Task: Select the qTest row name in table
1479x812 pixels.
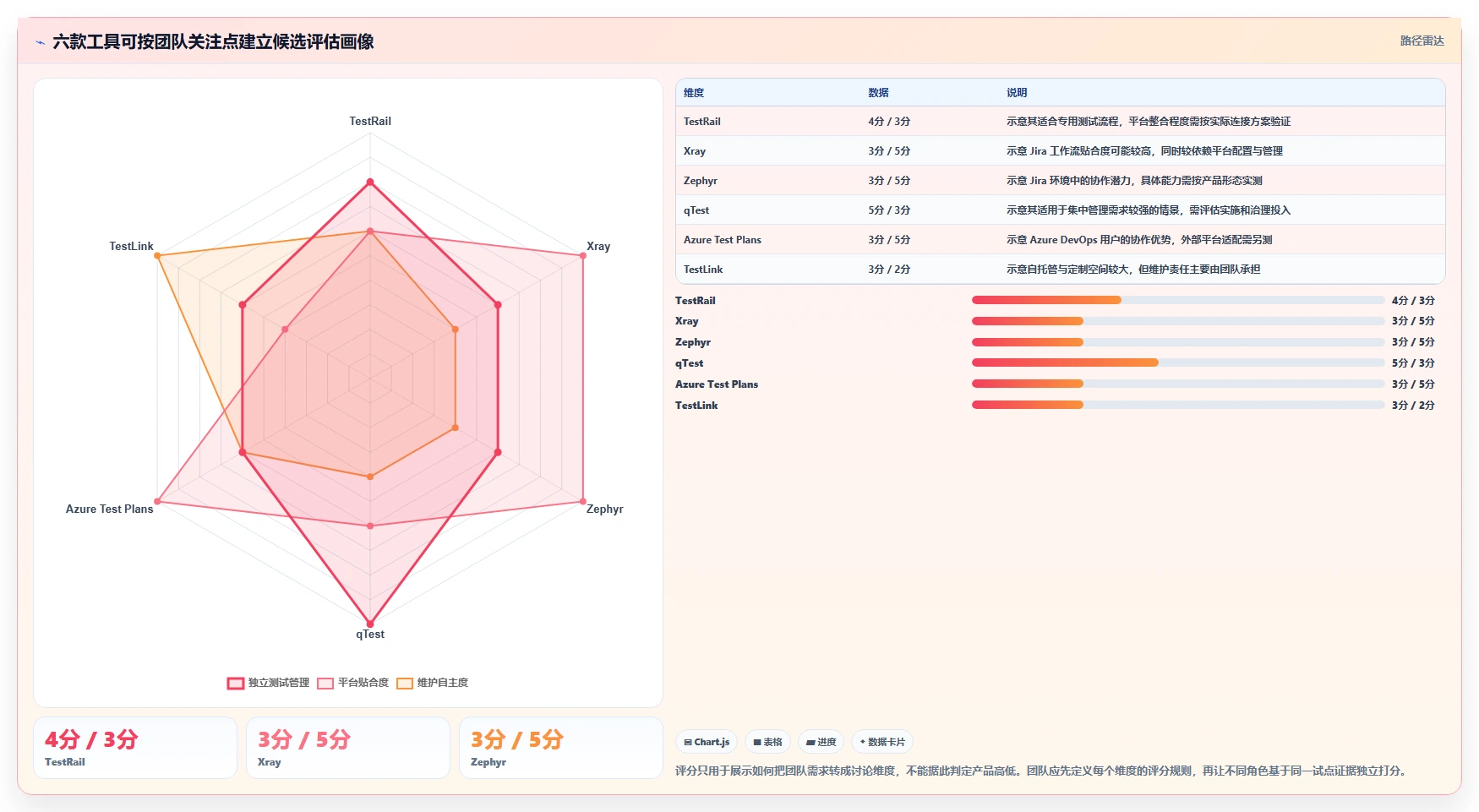Action: click(x=696, y=210)
